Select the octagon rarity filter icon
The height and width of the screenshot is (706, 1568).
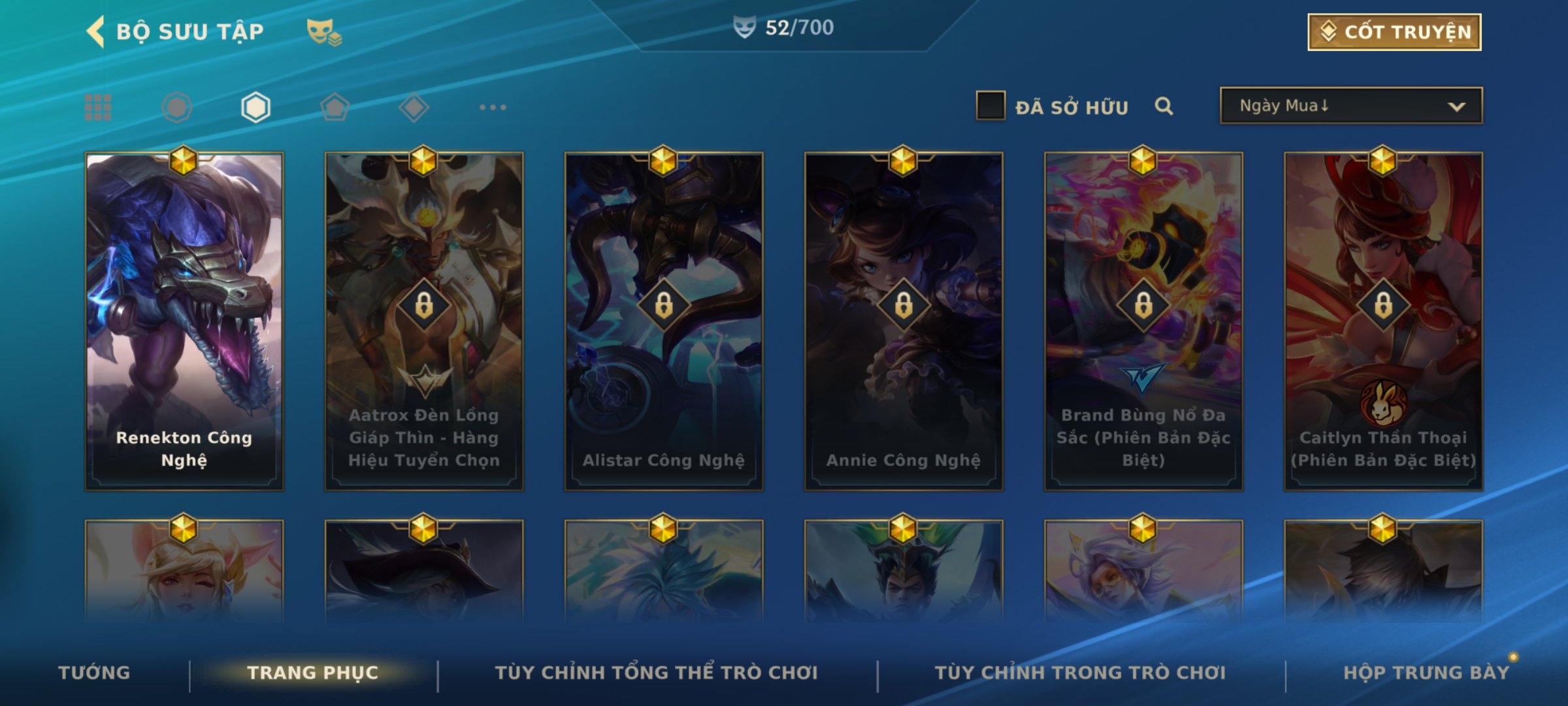[x=177, y=107]
